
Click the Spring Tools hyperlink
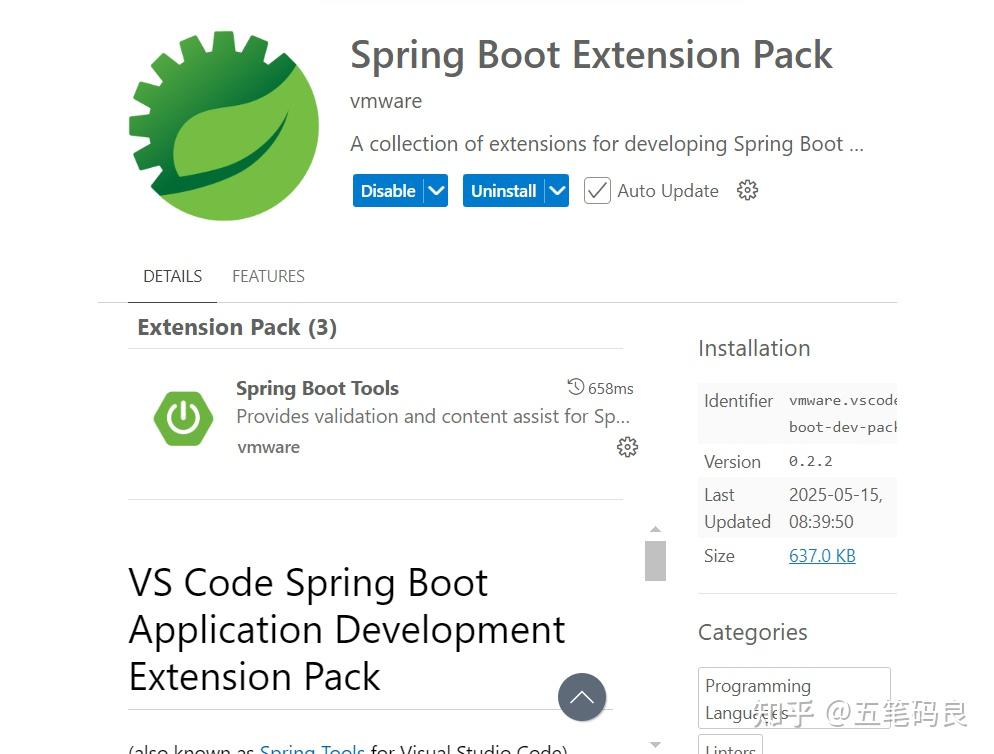[x=312, y=749]
